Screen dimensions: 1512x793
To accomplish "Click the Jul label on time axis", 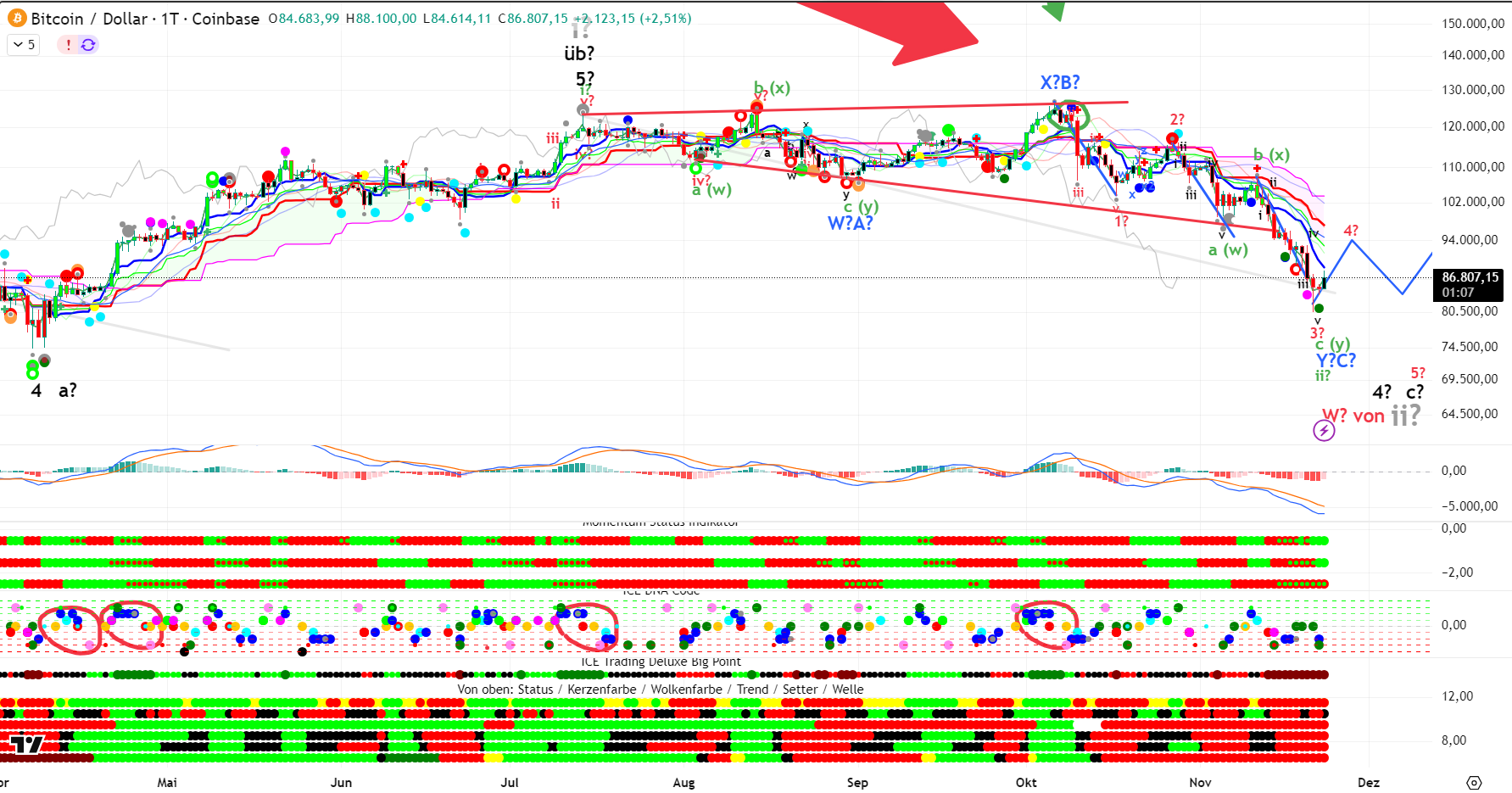I will point(510,782).
